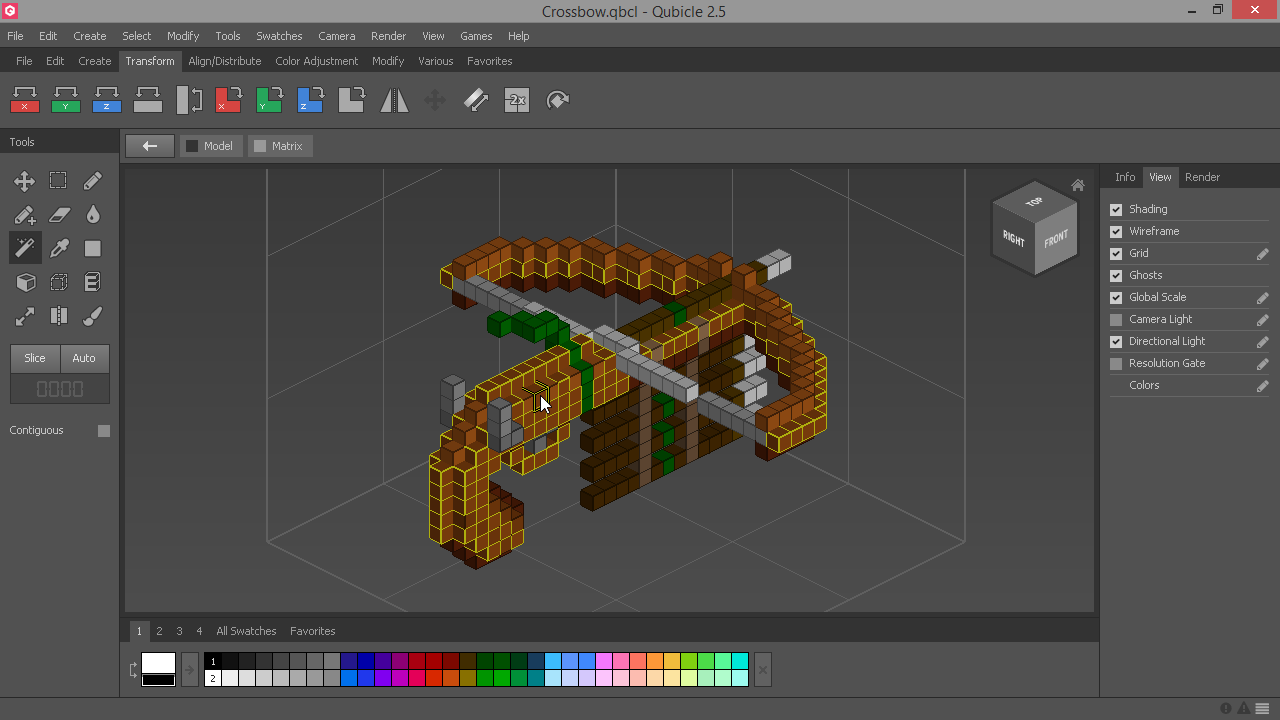Viewport: 1280px width, 720px height.
Task: Select the Paint Bucket fill tool
Action: 92,215
